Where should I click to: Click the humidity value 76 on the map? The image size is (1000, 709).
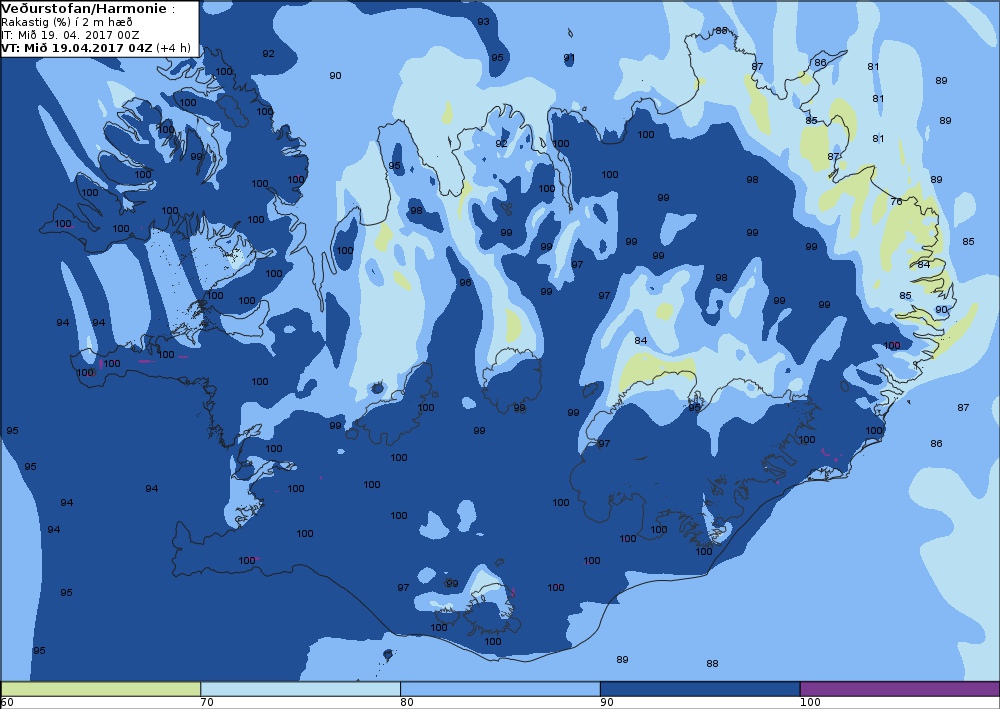[x=896, y=201]
